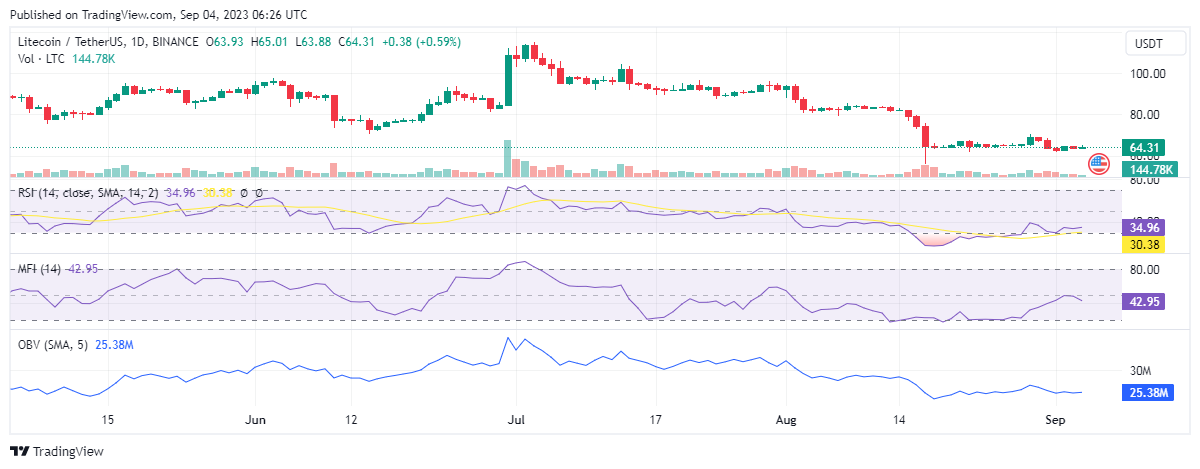
Task: Click the blue 25.38M OBV axis label
Action: [1150, 393]
